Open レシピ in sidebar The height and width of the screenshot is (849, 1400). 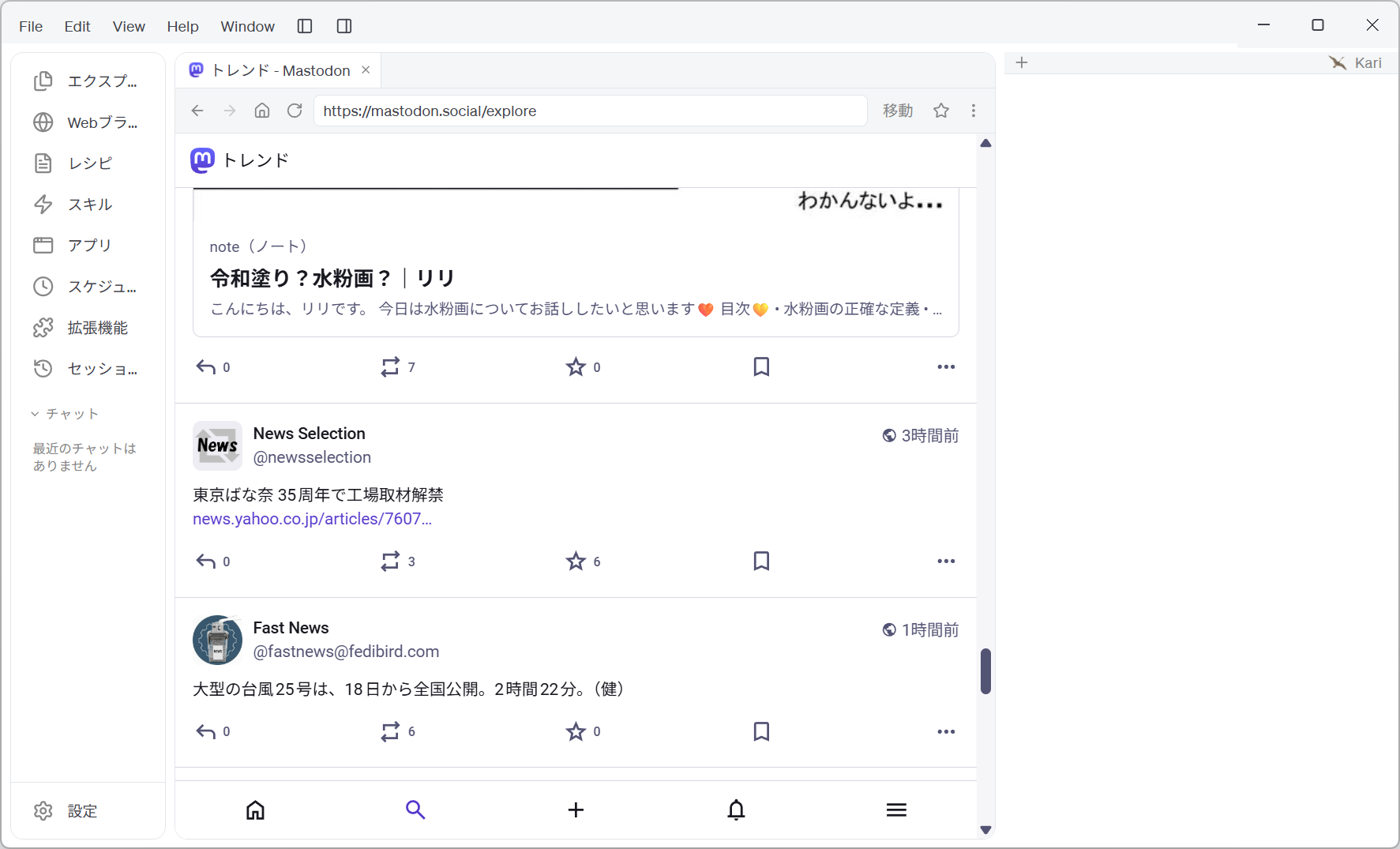click(x=87, y=163)
